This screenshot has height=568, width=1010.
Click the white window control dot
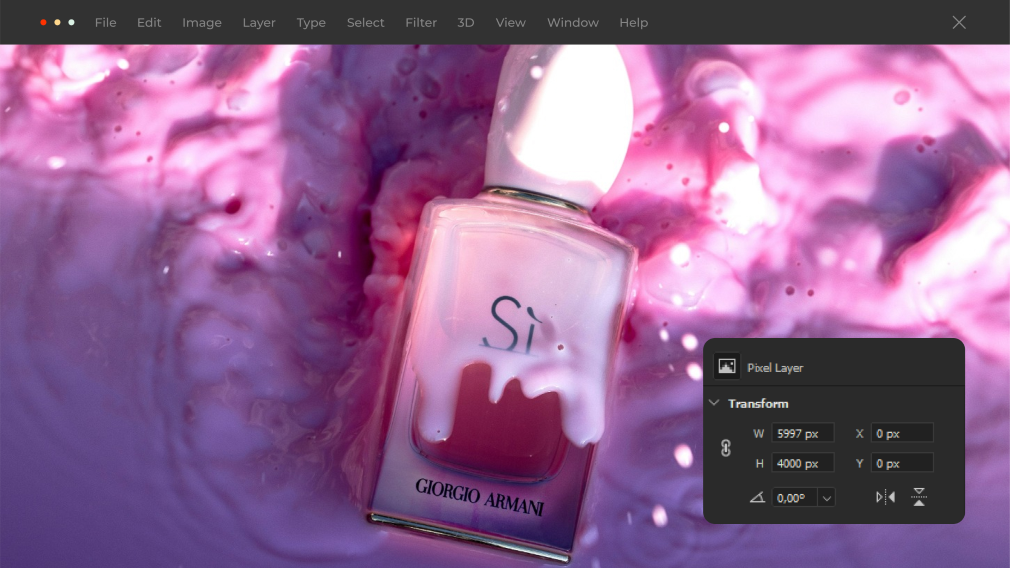[71, 23]
